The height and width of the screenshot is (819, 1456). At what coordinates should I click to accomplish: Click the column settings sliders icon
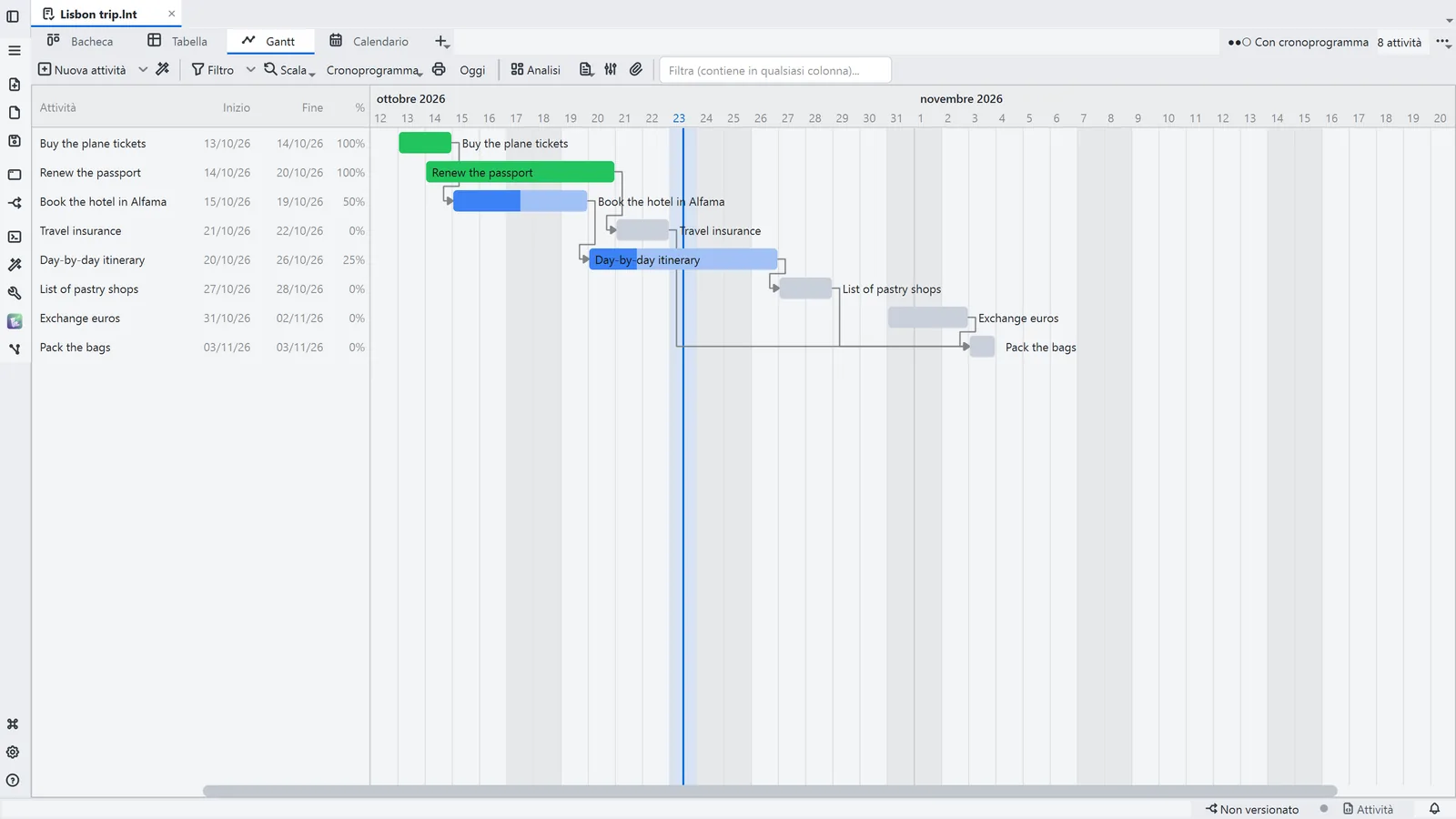coord(611,69)
